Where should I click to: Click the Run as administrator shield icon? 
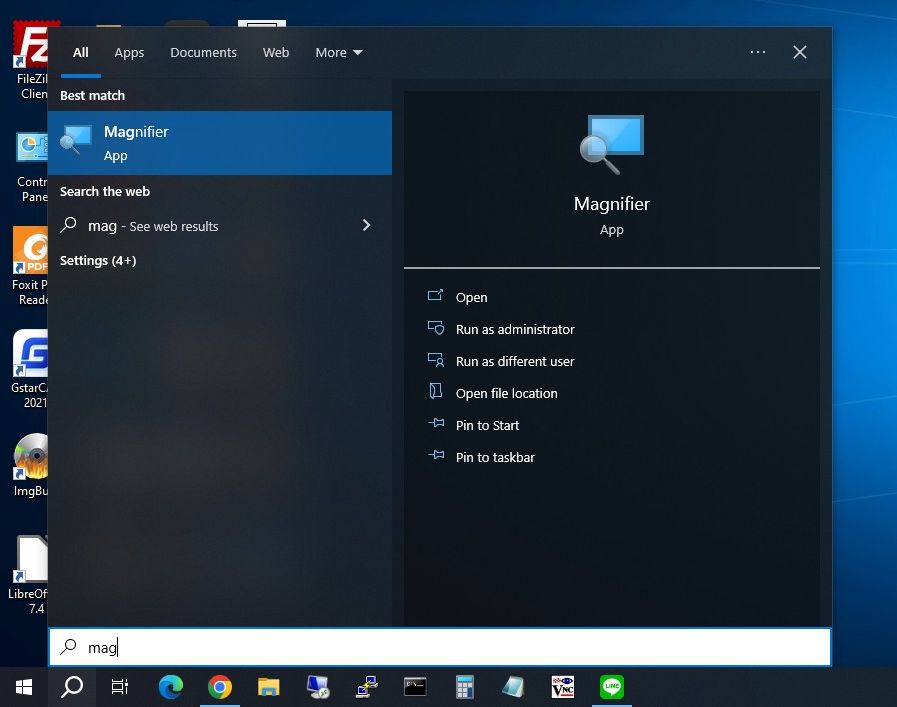pos(435,328)
